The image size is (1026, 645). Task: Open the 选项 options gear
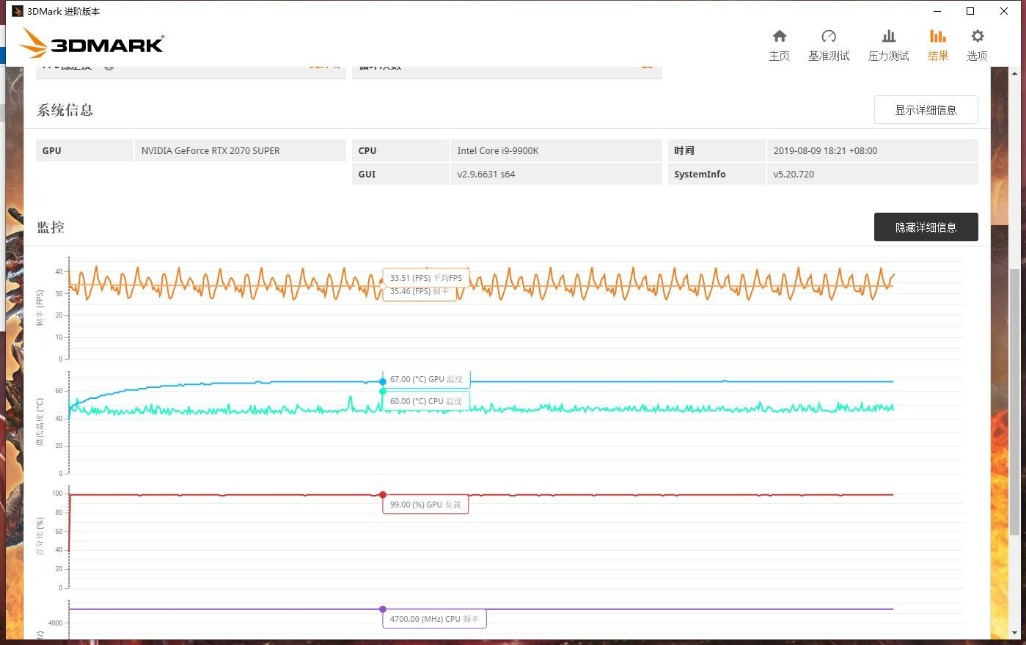click(x=977, y=45)
